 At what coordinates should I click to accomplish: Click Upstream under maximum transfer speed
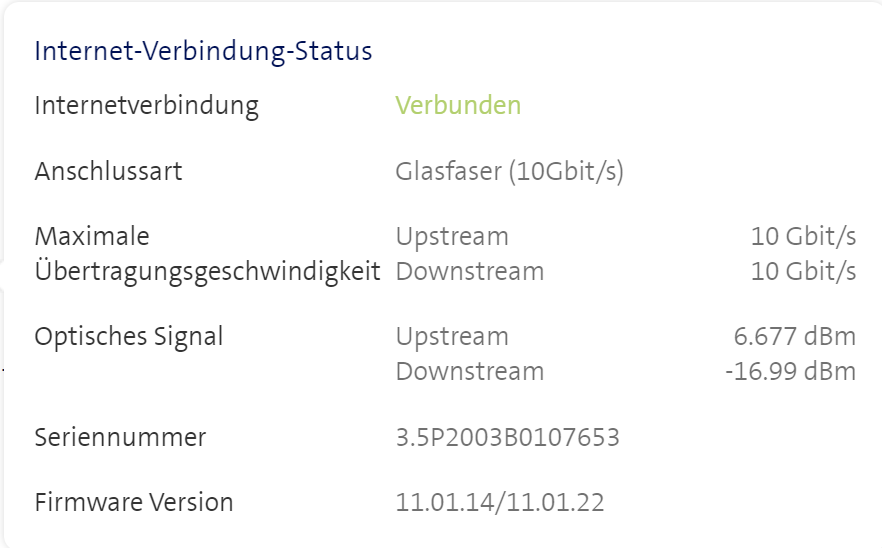point(452,237)
